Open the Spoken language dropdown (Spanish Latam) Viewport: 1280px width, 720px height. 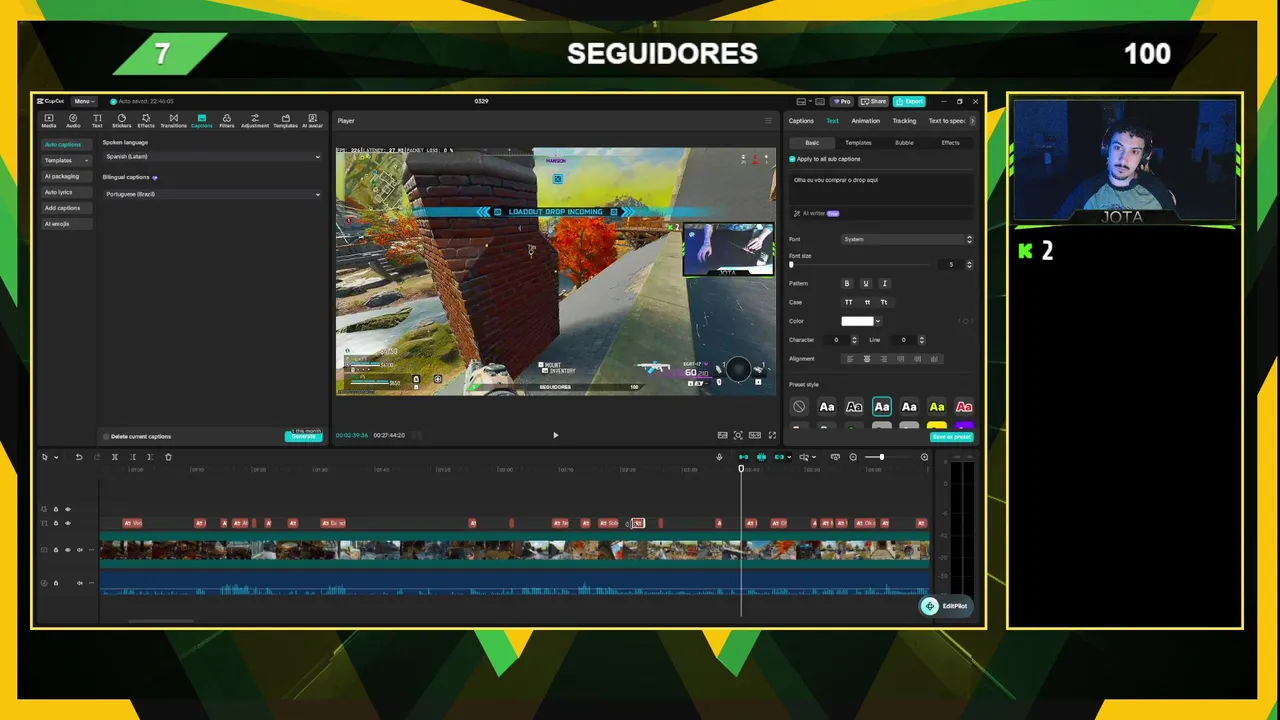tap(212, 157)
